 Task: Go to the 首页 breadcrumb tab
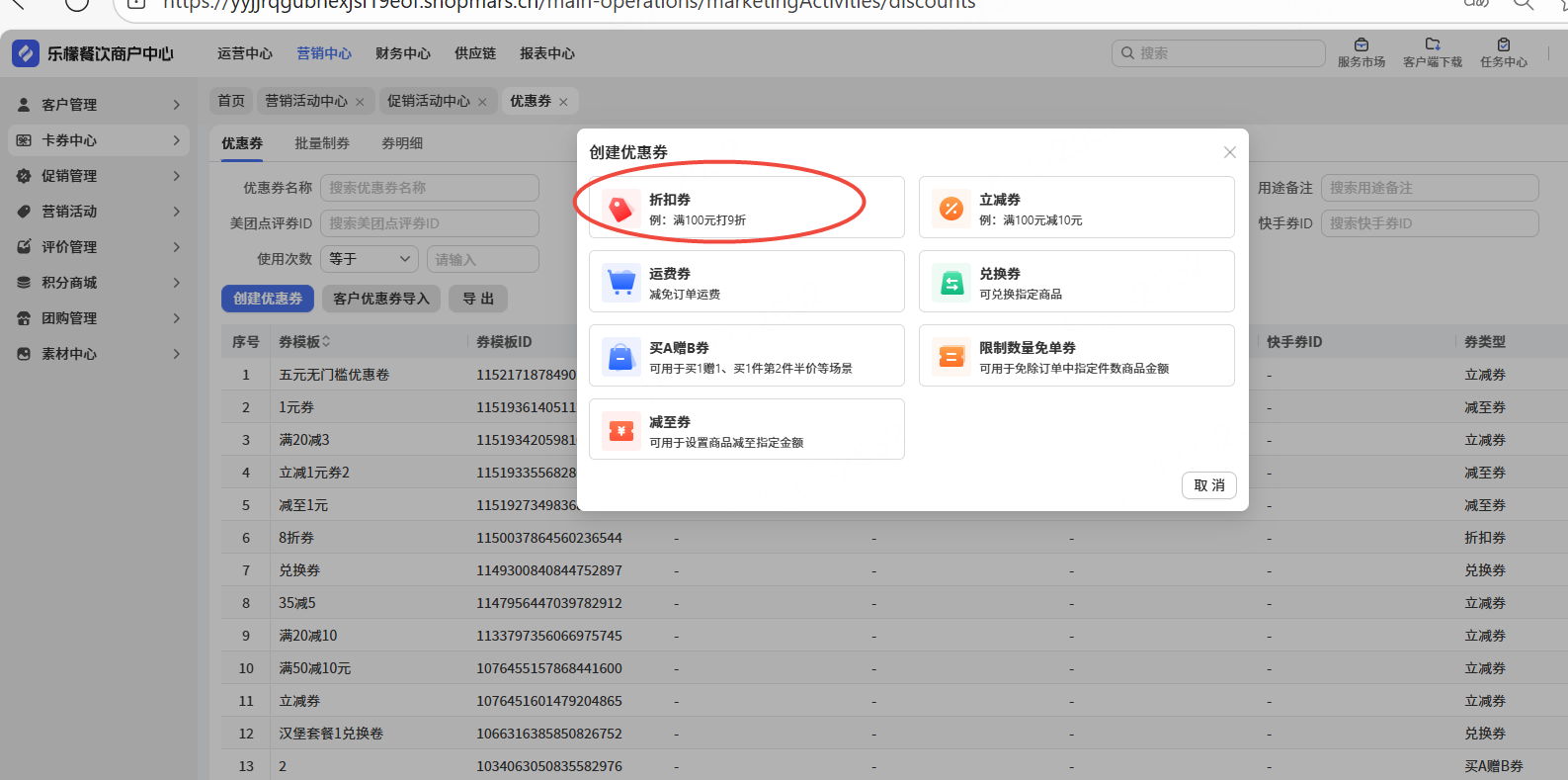tap(231, 101)
